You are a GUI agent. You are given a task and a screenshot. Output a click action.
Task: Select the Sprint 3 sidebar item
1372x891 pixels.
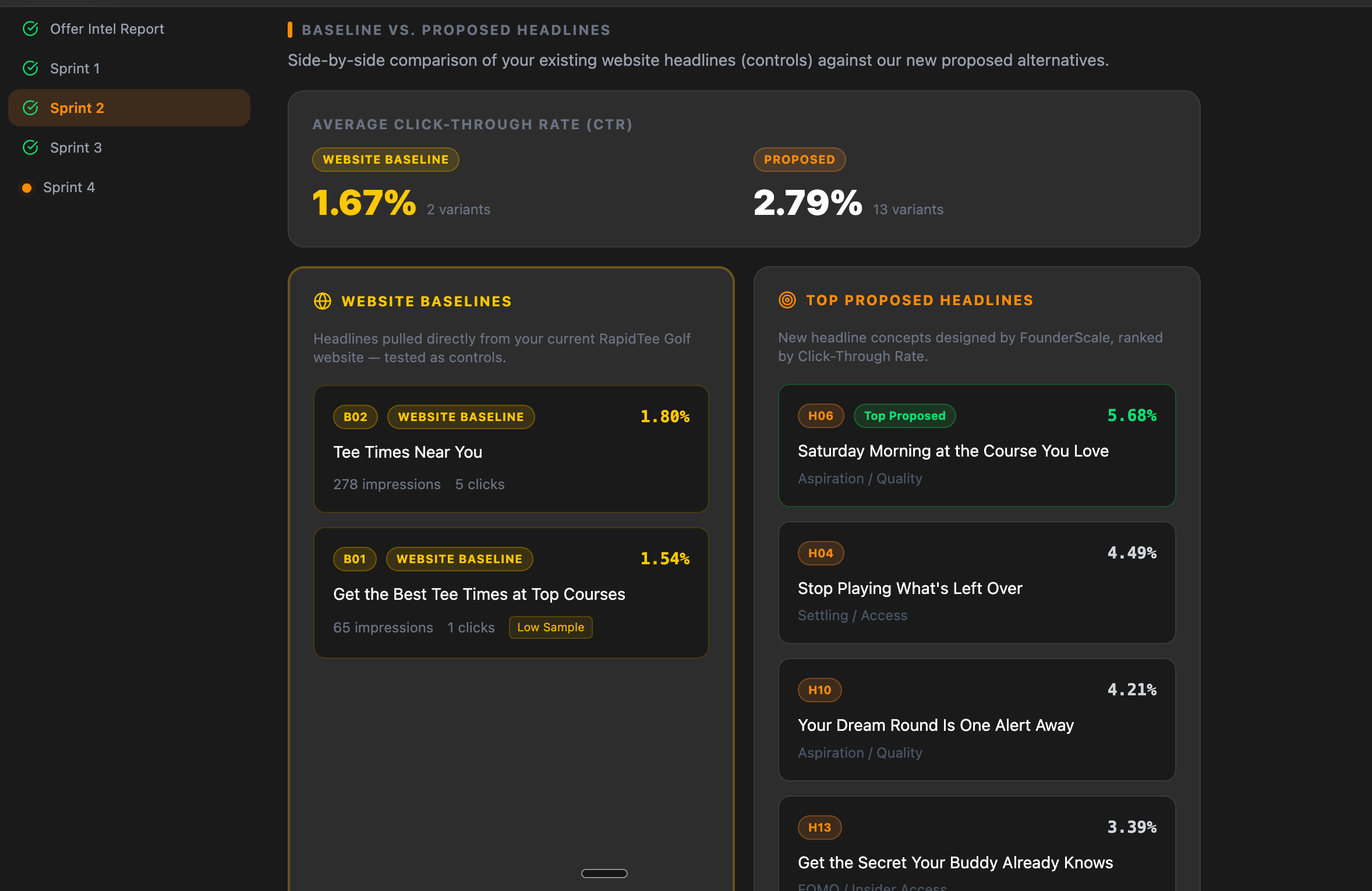click(x=76, y=147)
